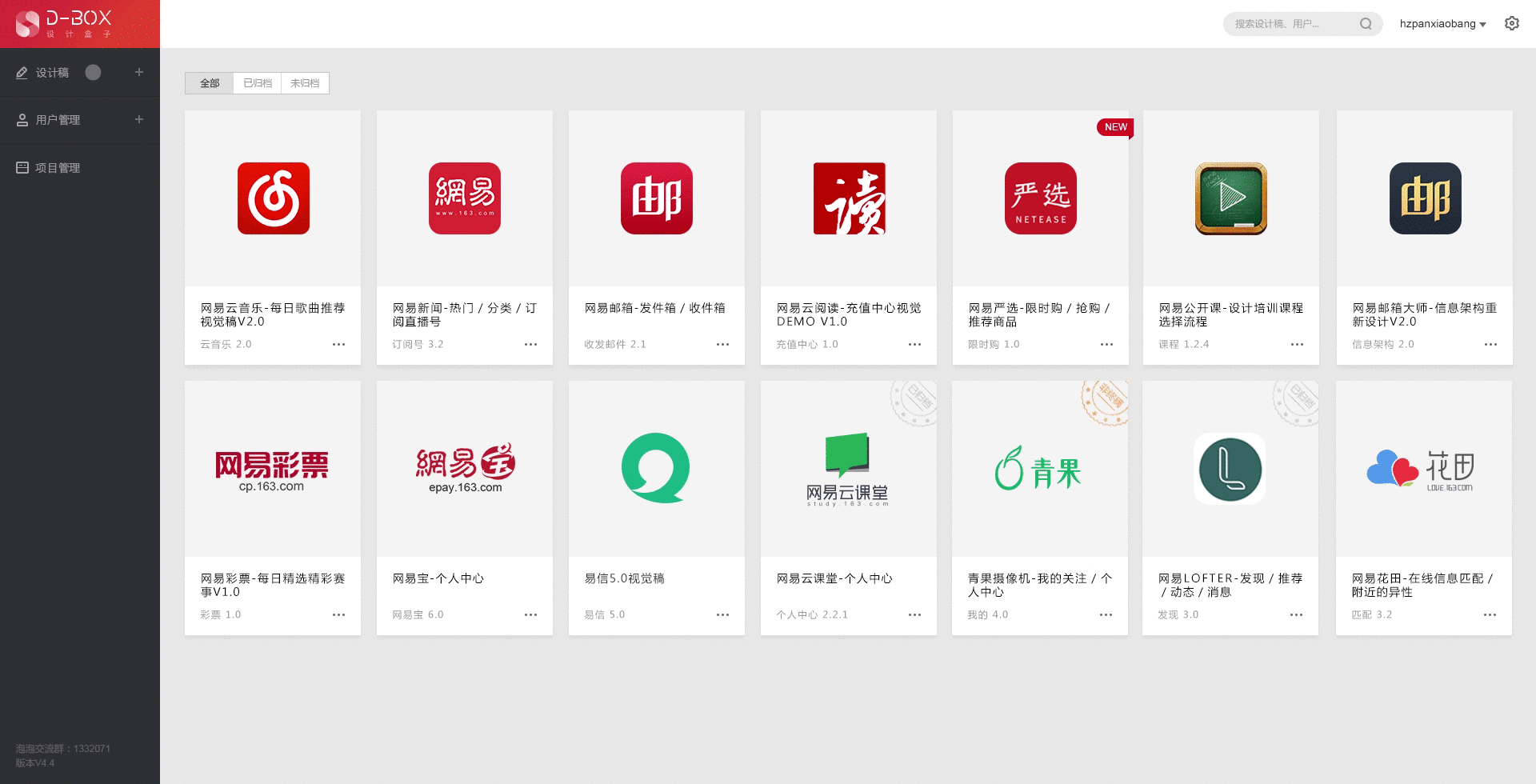Open more options for 订阅号 3.2 card
The height and width of the screenshot is (784, 1536).
tap(531, 345)
